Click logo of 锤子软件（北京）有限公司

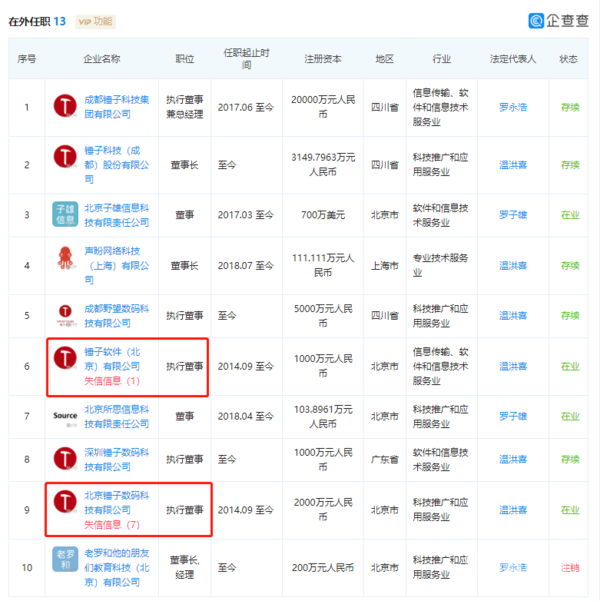65,358
